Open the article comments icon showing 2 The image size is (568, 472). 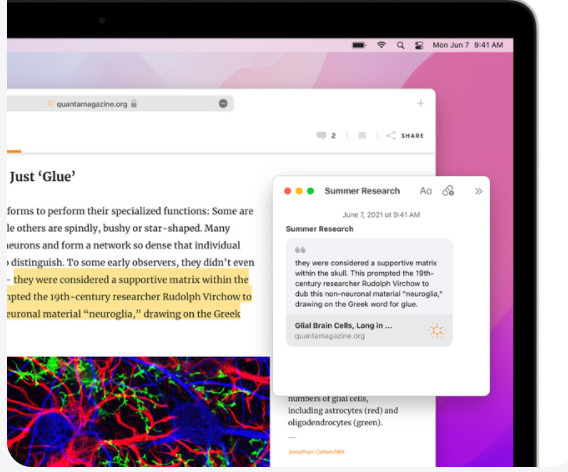pos(326,135)
